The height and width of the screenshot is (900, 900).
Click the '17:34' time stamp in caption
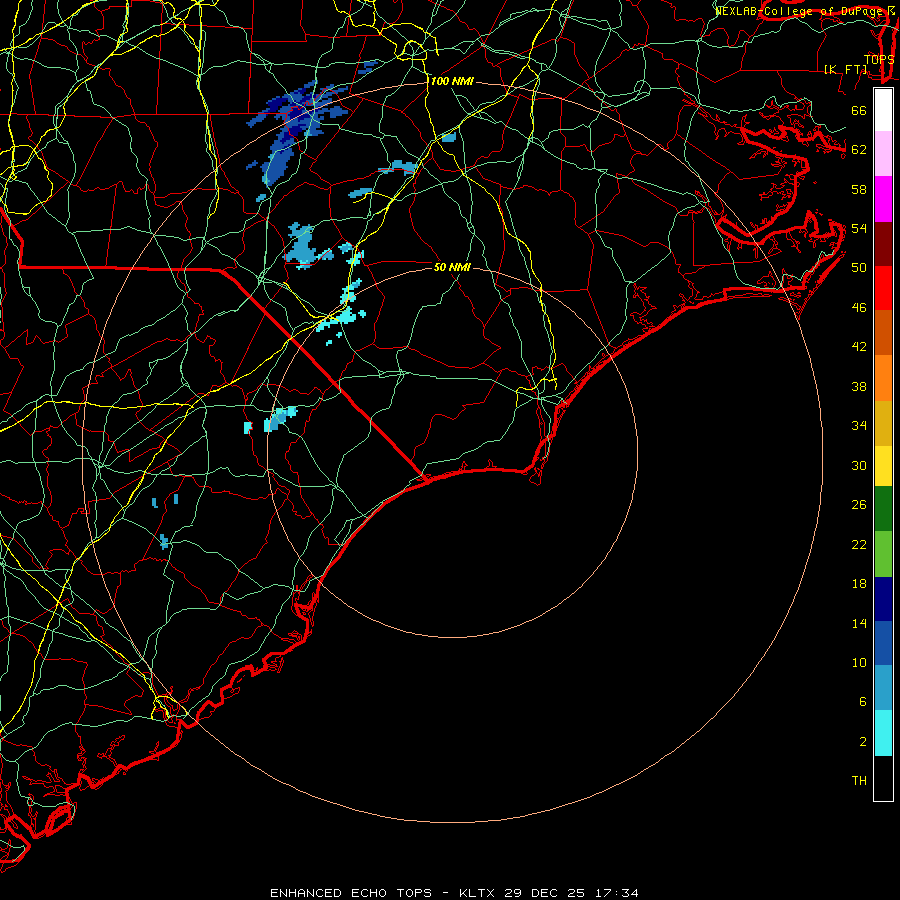point(615,893)
